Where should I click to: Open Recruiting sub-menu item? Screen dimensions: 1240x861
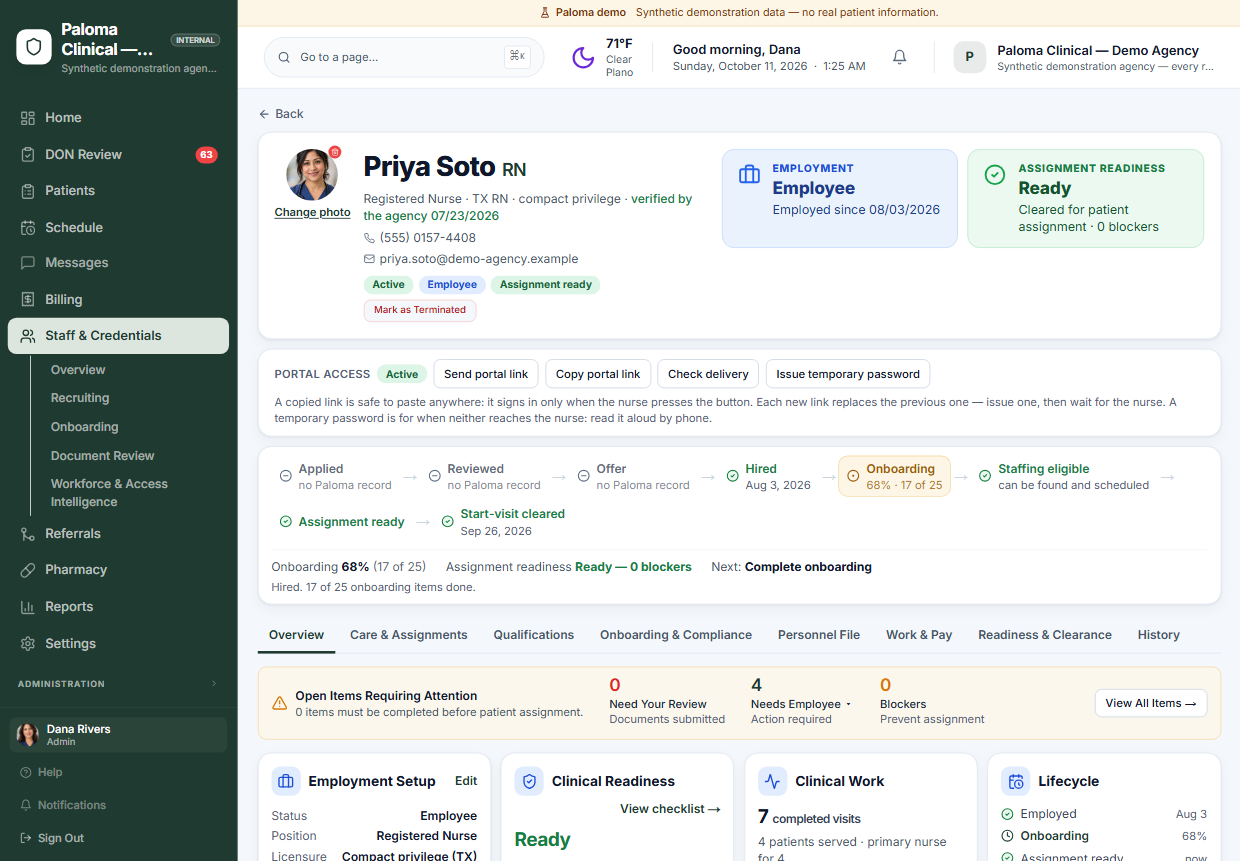(x=80, y=398)
